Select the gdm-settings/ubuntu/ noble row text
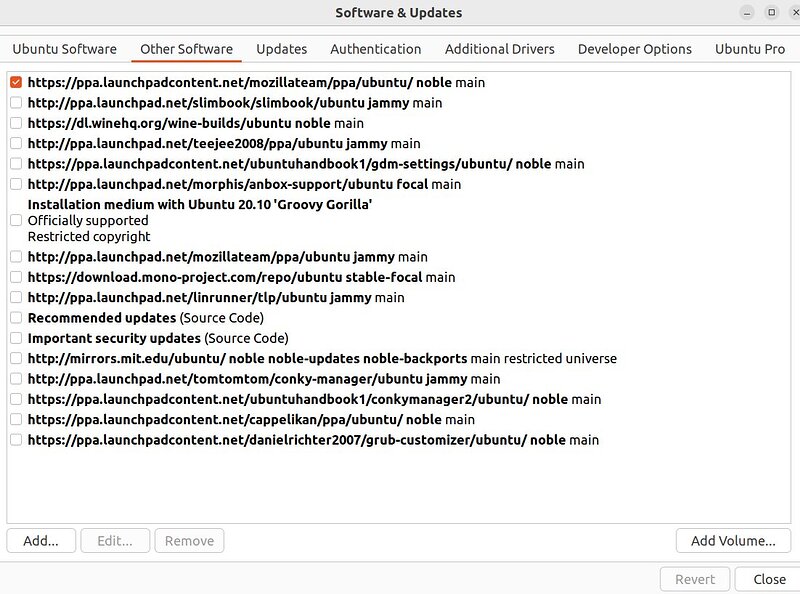 click(x=306, y=164)
